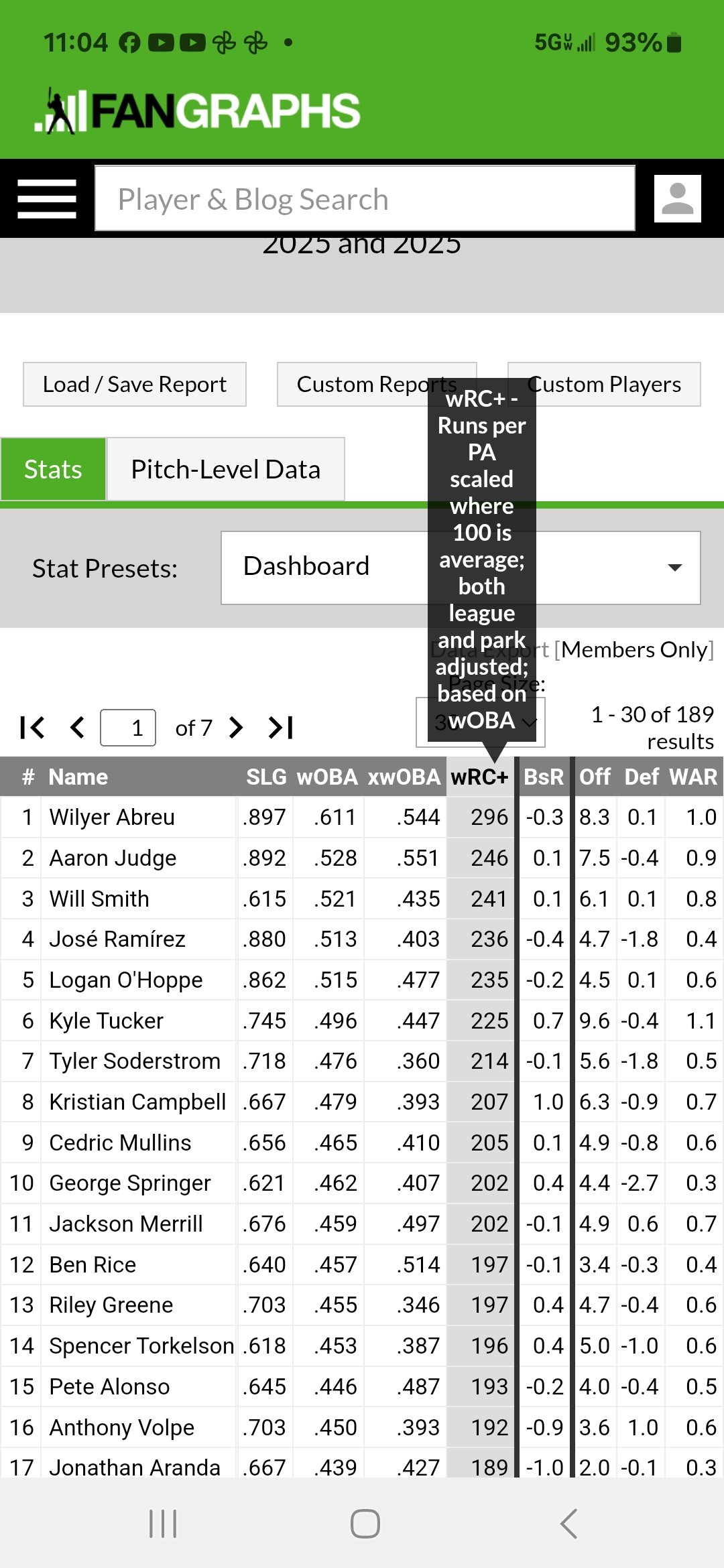Select the Stats tab

[x=53, y=469]
